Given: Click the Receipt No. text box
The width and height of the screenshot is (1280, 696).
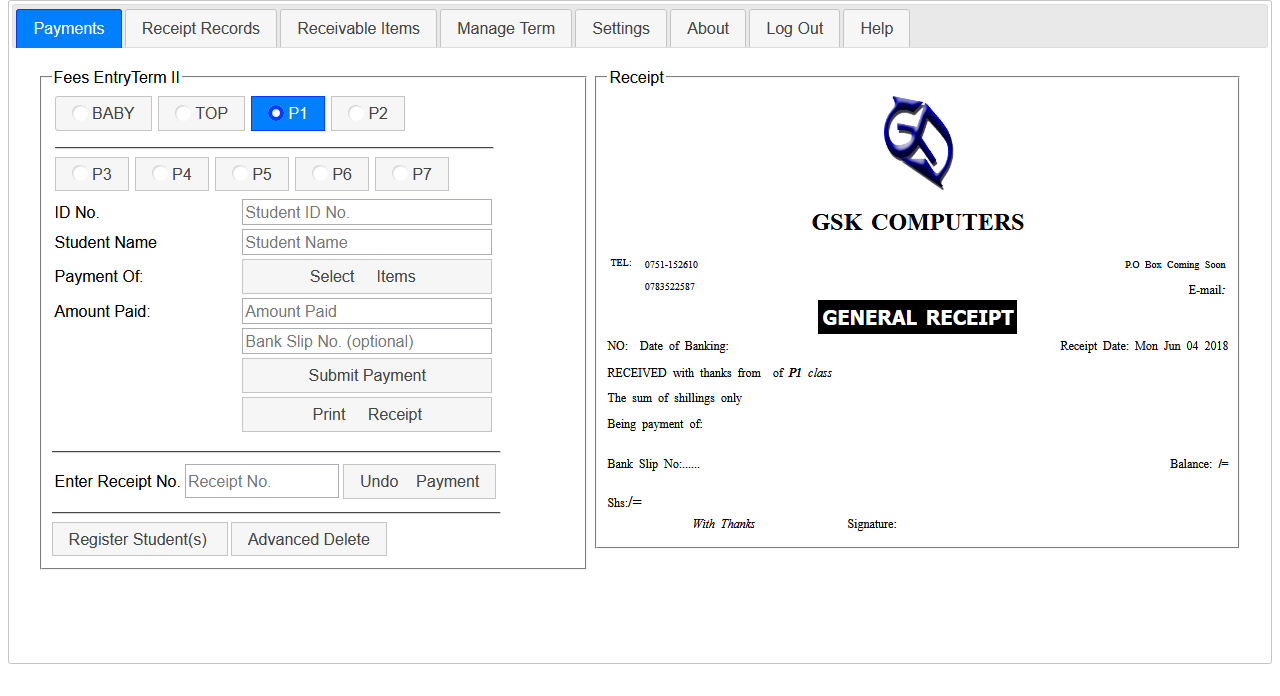Looking at the screenshot, I should coord(261,482).
